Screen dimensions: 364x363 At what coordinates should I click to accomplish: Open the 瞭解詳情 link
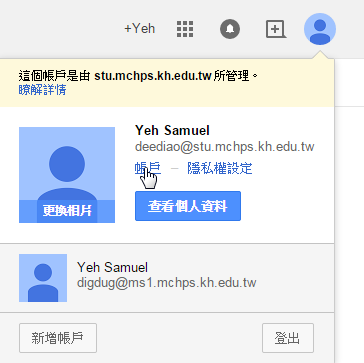pyautogui.click(x=42, y=90)
